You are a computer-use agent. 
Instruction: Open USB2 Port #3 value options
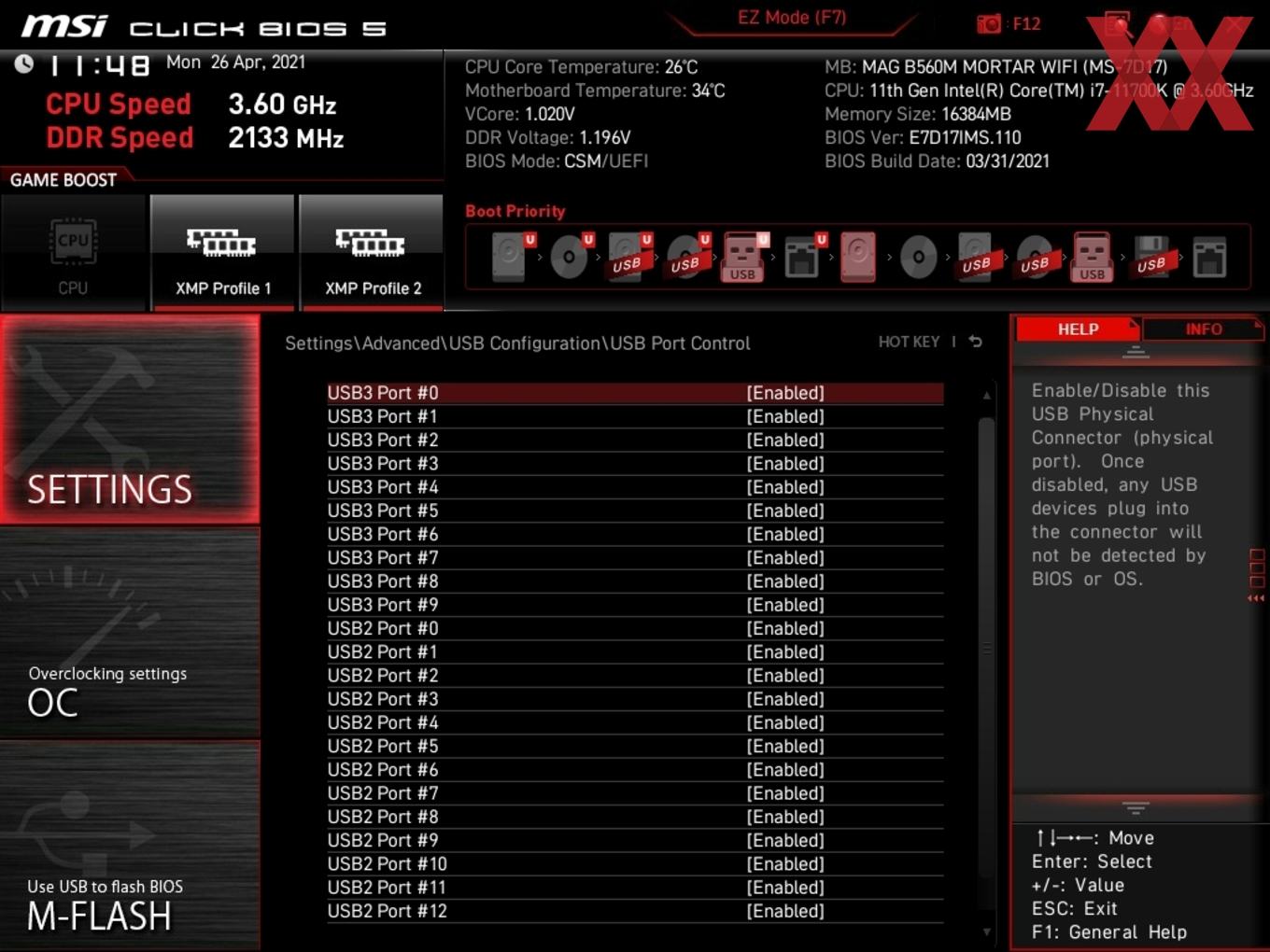pos(785,699)
